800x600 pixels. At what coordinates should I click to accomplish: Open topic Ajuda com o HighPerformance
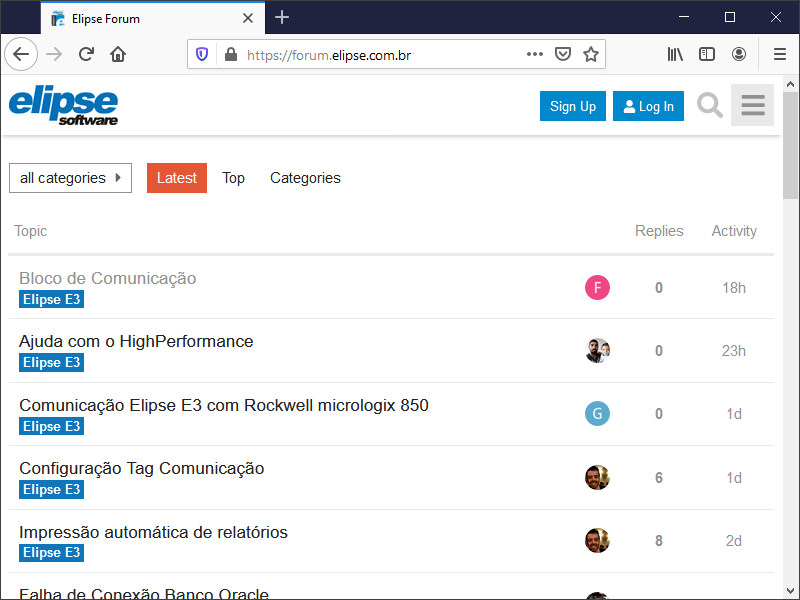click(136, 341)
